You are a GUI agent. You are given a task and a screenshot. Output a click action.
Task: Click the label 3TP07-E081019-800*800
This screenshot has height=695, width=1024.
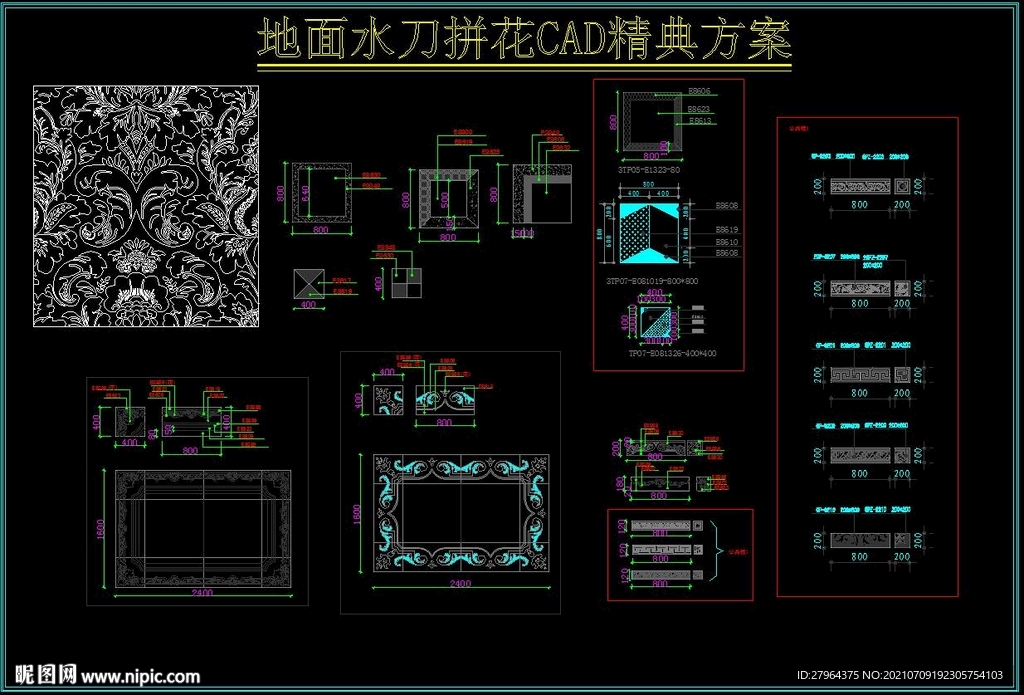[653, 281]
